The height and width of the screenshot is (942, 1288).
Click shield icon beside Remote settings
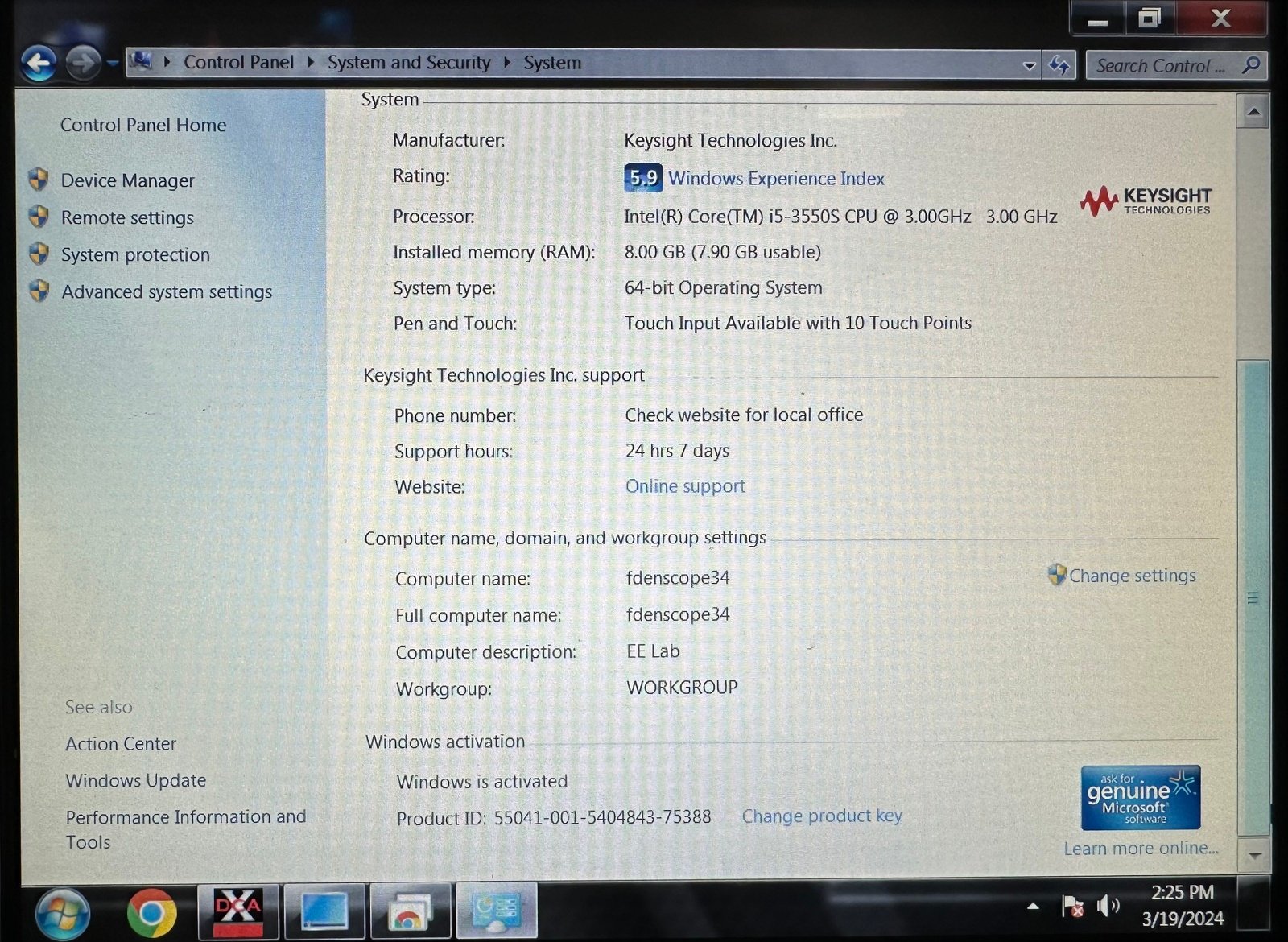point(39,216)
